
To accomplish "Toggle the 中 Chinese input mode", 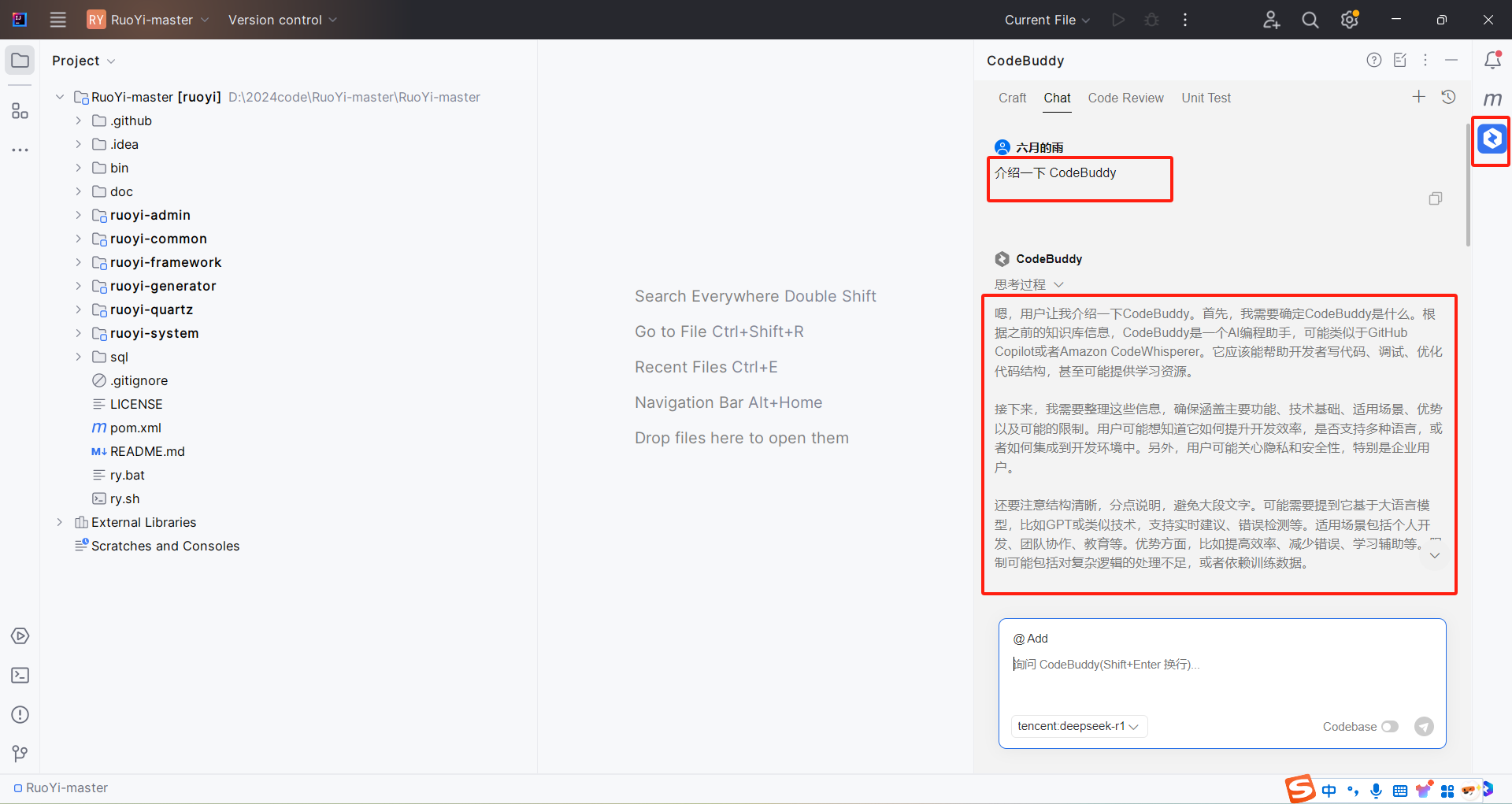I will click(x=1329, y=791).
